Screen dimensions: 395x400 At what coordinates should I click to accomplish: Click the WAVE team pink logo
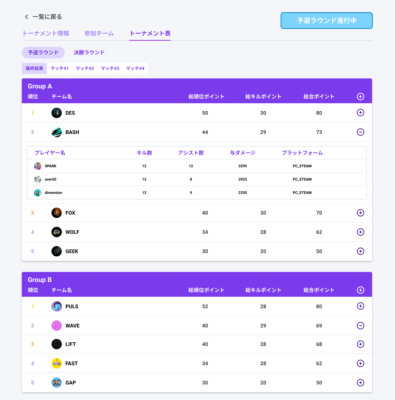(57, 326)
